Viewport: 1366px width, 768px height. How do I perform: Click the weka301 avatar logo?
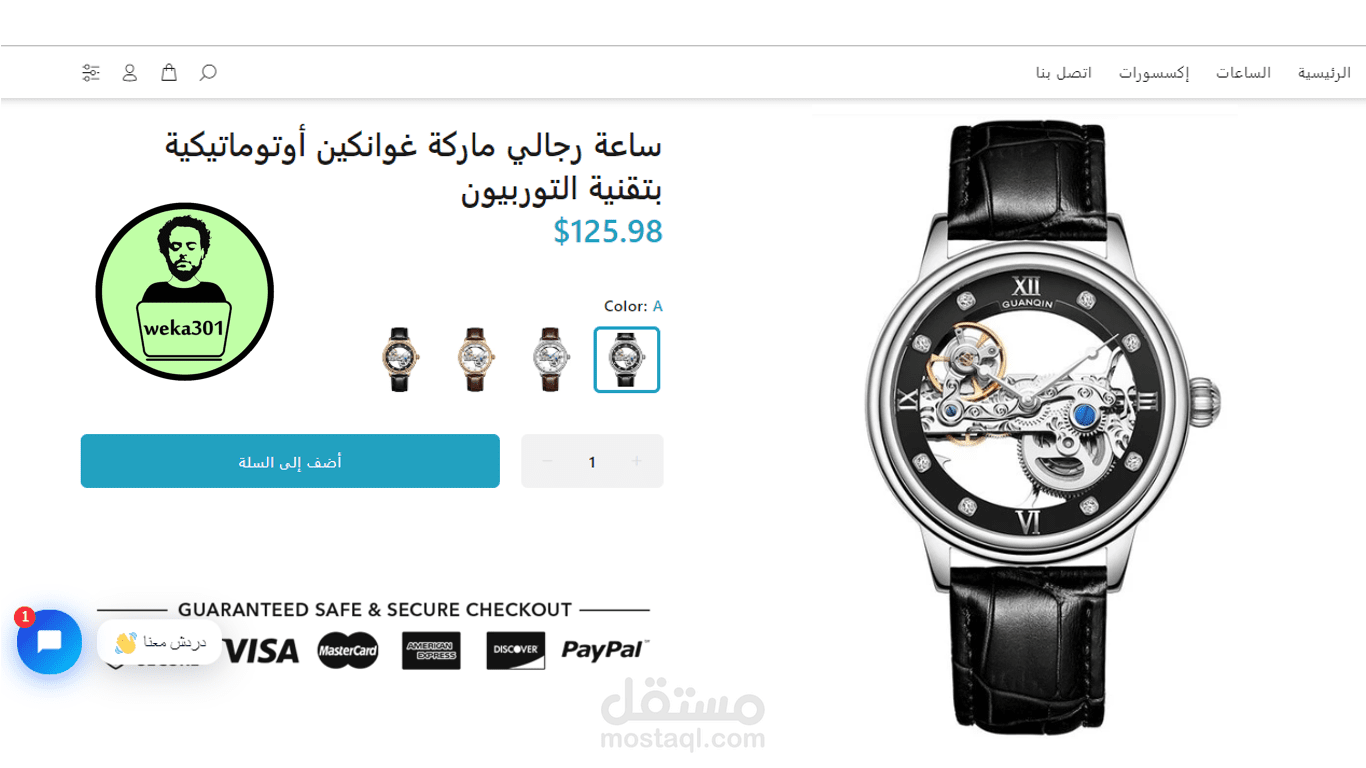coord(184,291)
